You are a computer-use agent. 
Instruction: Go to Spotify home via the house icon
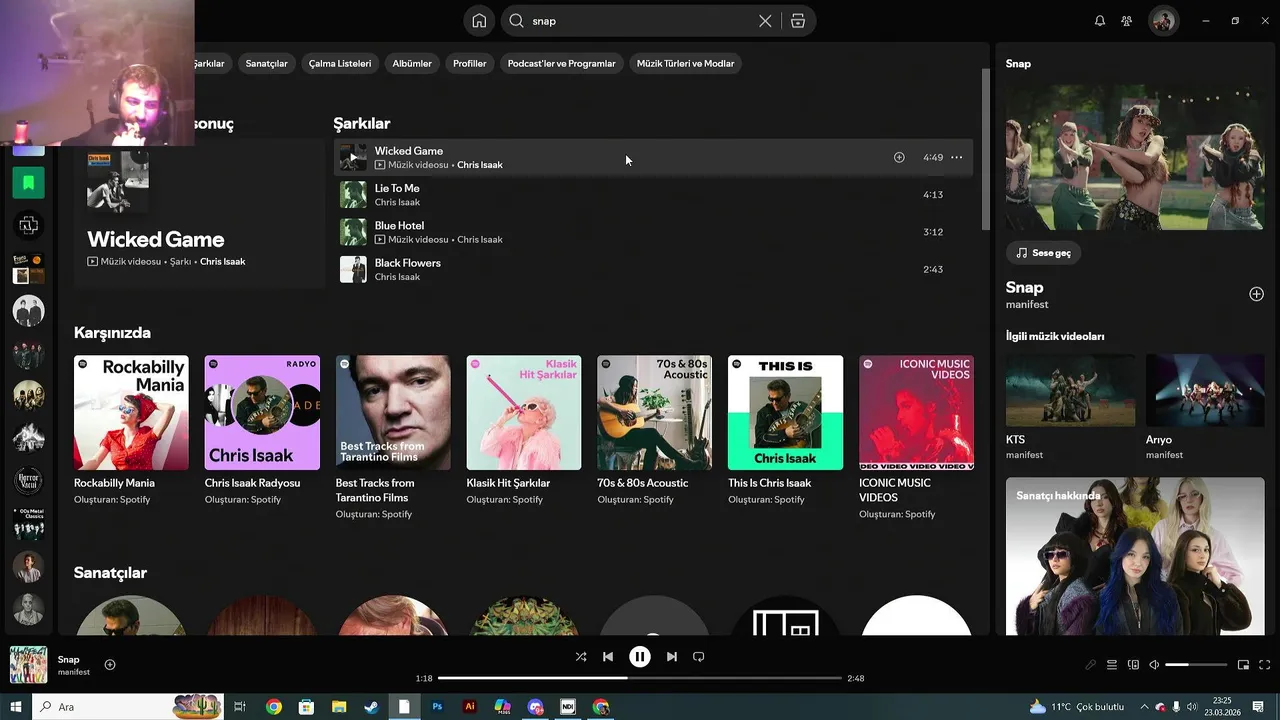(479, 21)
